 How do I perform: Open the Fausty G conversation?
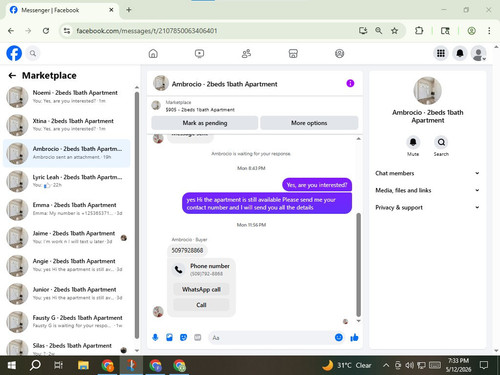click(67, 322)
